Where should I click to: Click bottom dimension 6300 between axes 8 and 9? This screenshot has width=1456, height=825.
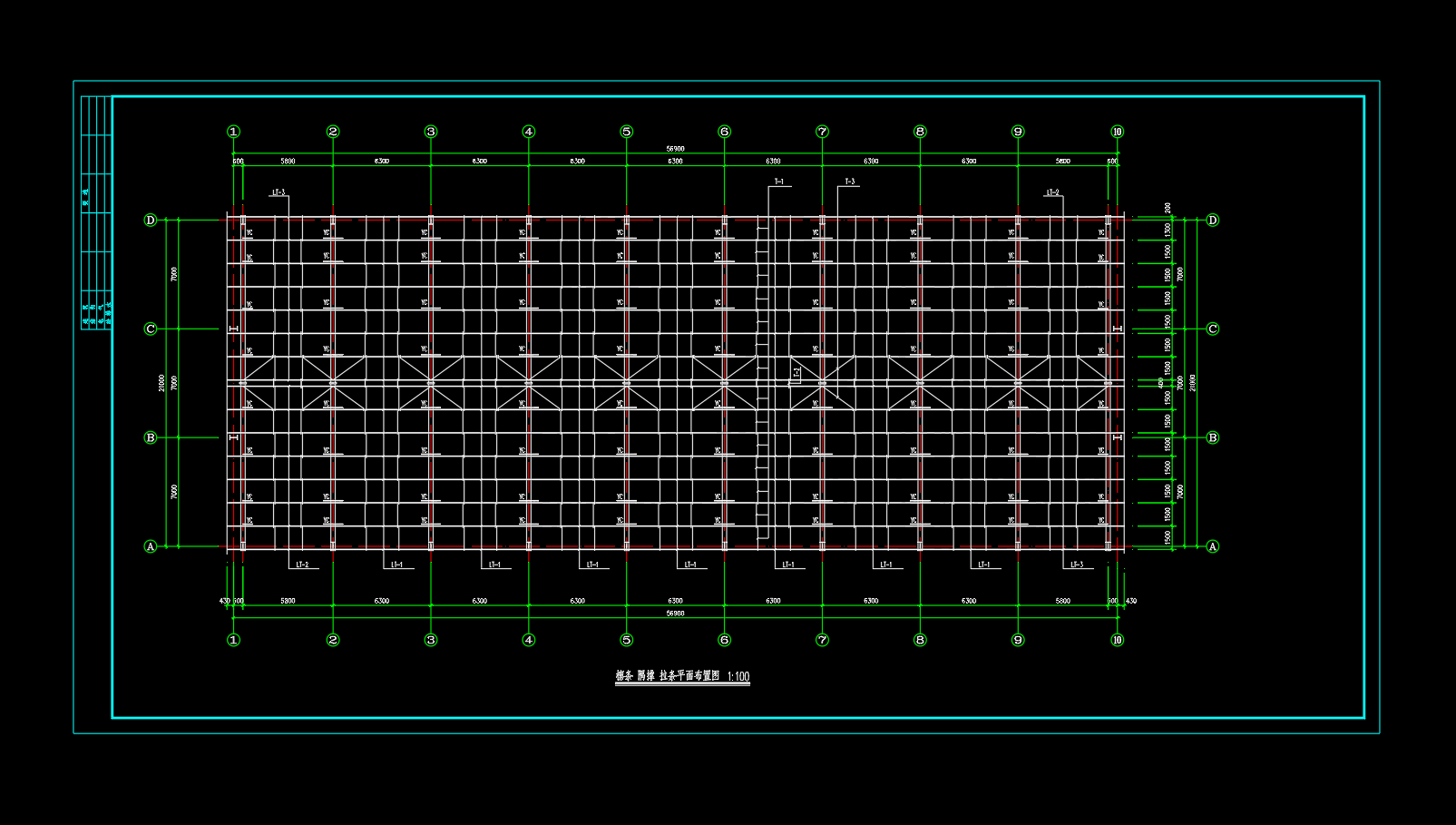pyautogui.click(x=969, y=601)
